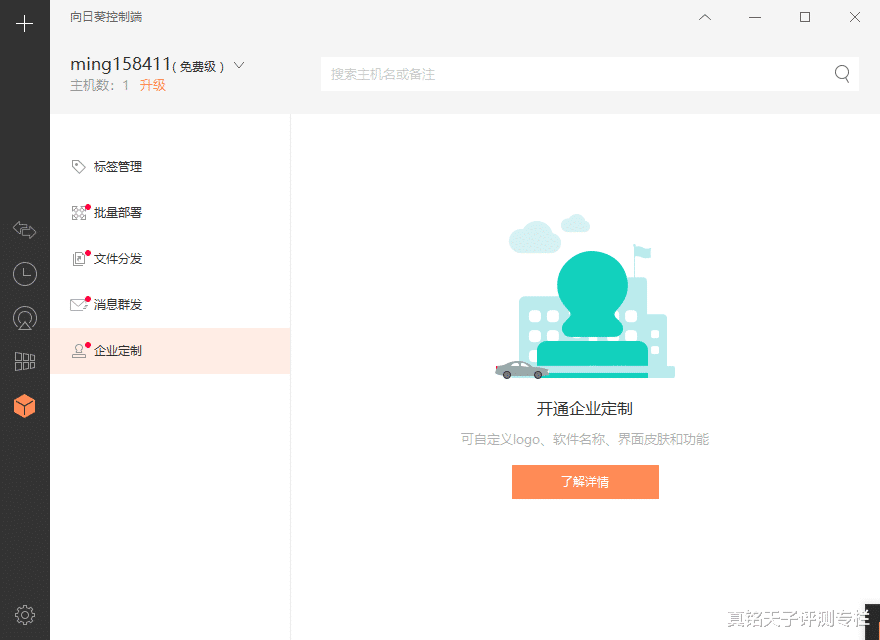
Task: Select the orange cube toolbox icon
Action: pos(25,405)
